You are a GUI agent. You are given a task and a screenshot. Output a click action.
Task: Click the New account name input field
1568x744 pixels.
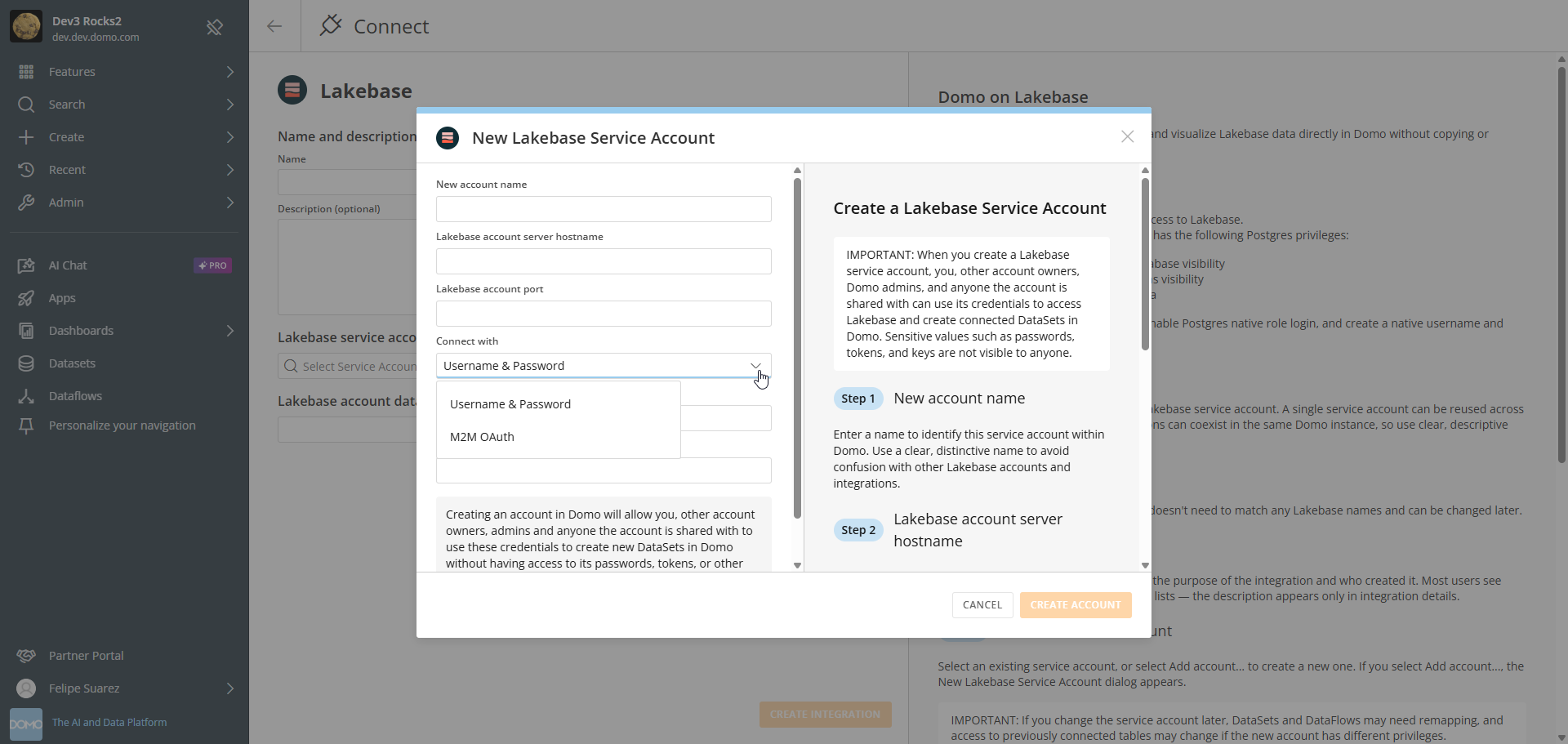coord(604,209)
